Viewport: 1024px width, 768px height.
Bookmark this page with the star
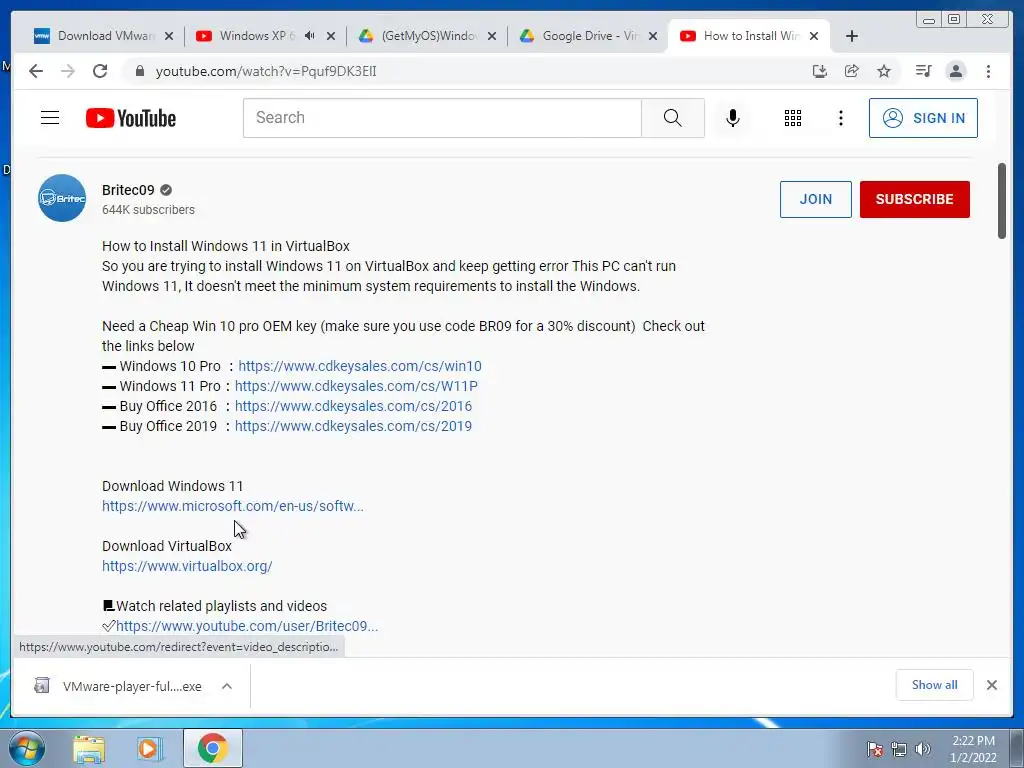coord(884,71)
